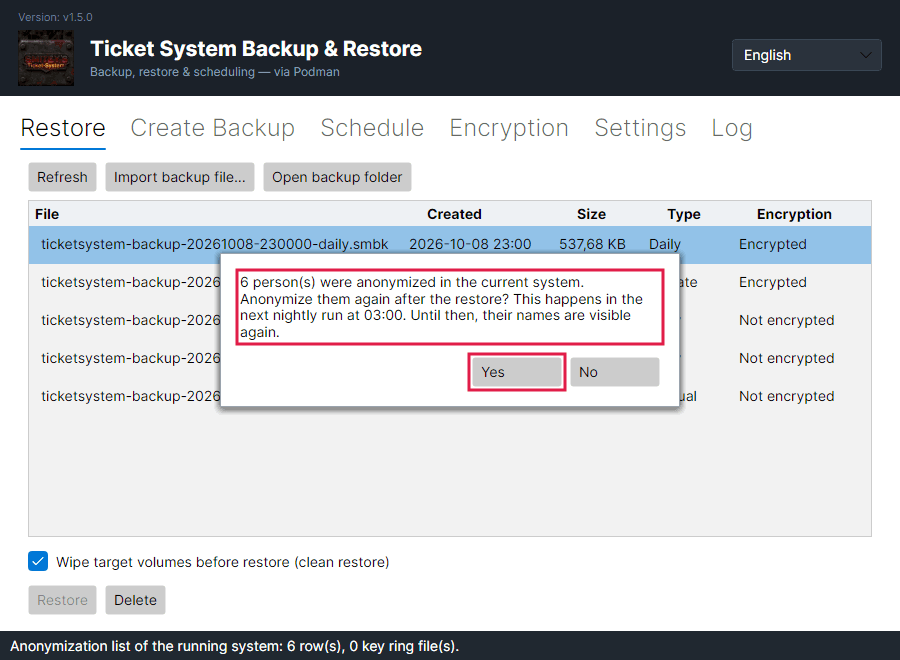
Task: Click the disabled Restore button
Action: point(63,600)
